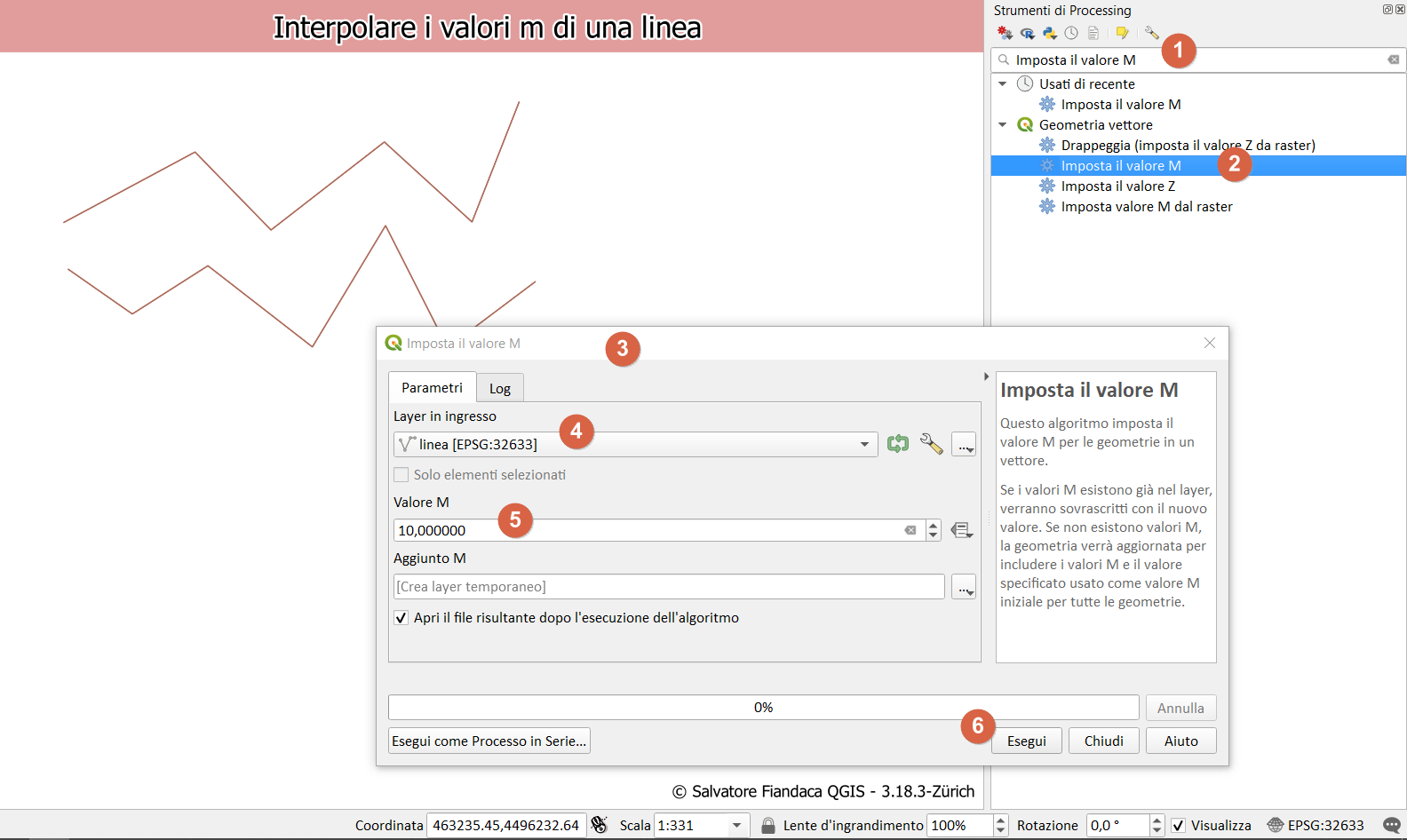Screen dimensions: 1407x840
Task: Click the 0% progress bar
Action: coord(763,708)
